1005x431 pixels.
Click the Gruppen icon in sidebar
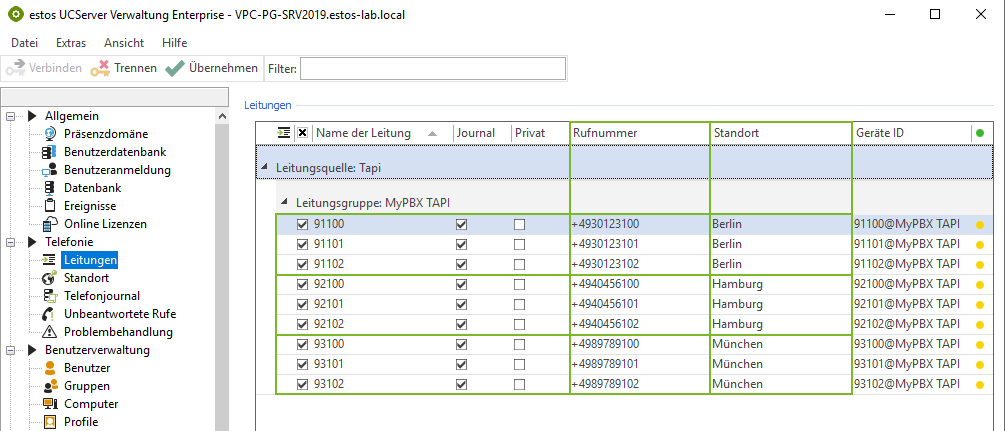tap(49, 386)
